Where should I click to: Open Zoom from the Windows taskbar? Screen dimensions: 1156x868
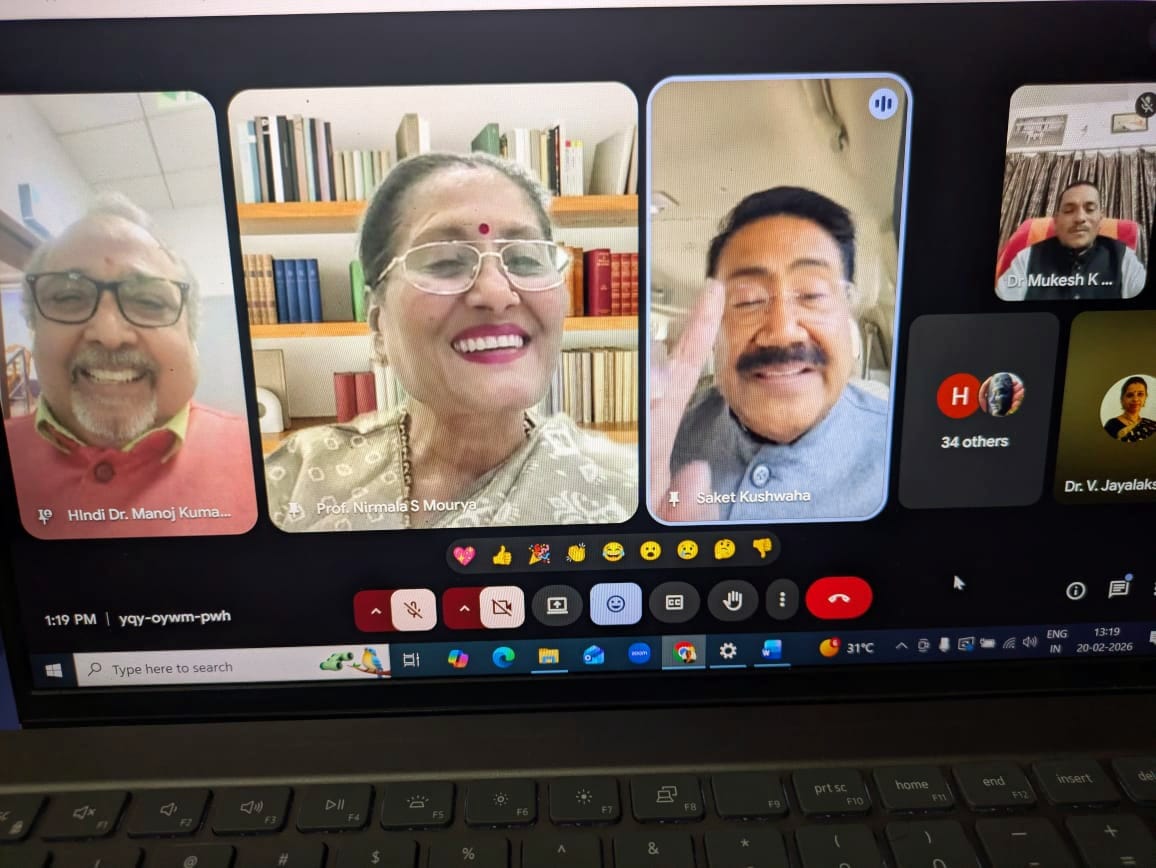[639, 653]
